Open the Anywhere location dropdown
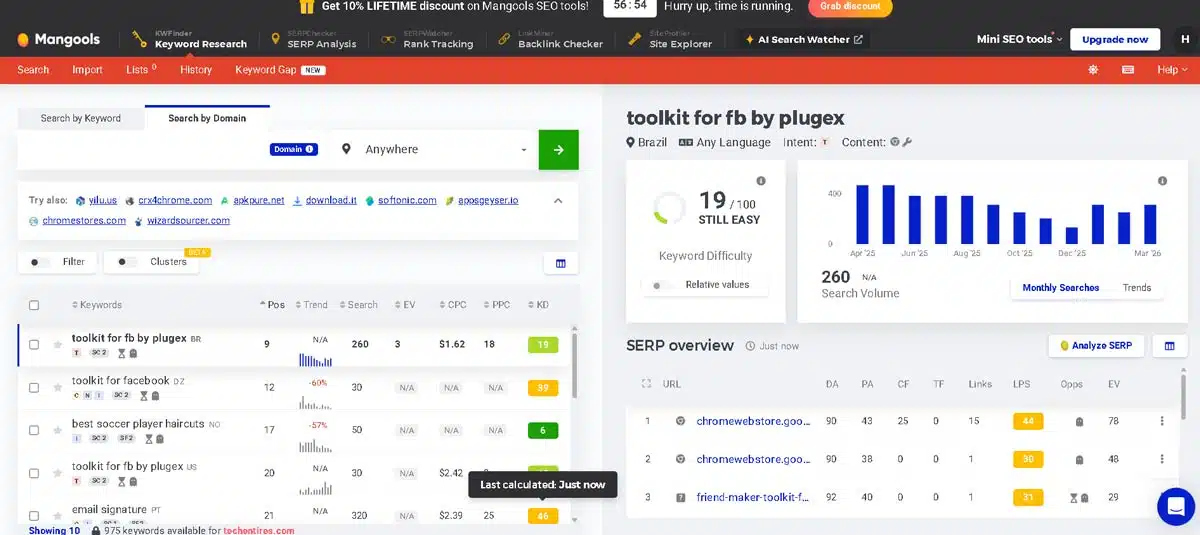 click(434, 150)
